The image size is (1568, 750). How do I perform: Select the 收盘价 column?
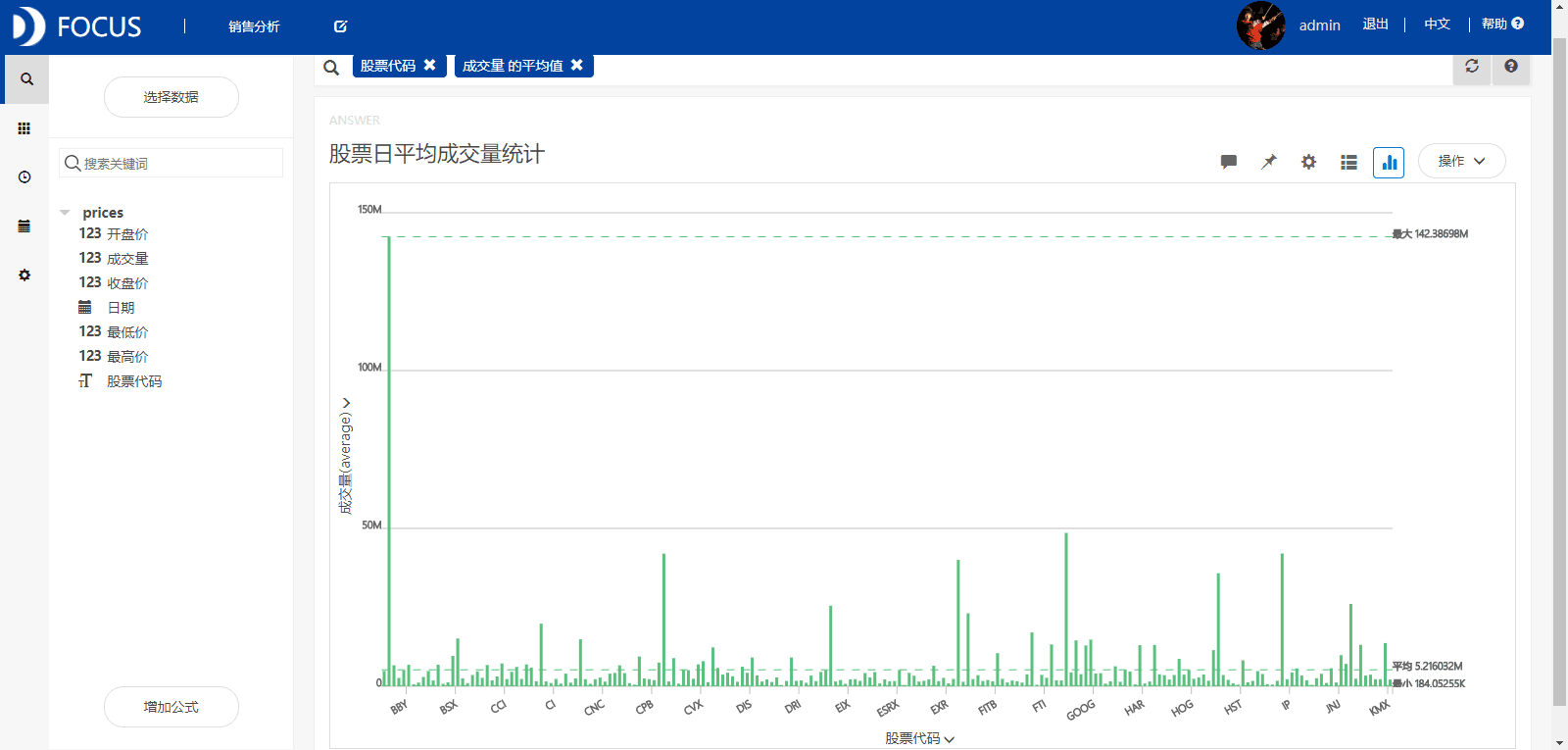point(127,283)
